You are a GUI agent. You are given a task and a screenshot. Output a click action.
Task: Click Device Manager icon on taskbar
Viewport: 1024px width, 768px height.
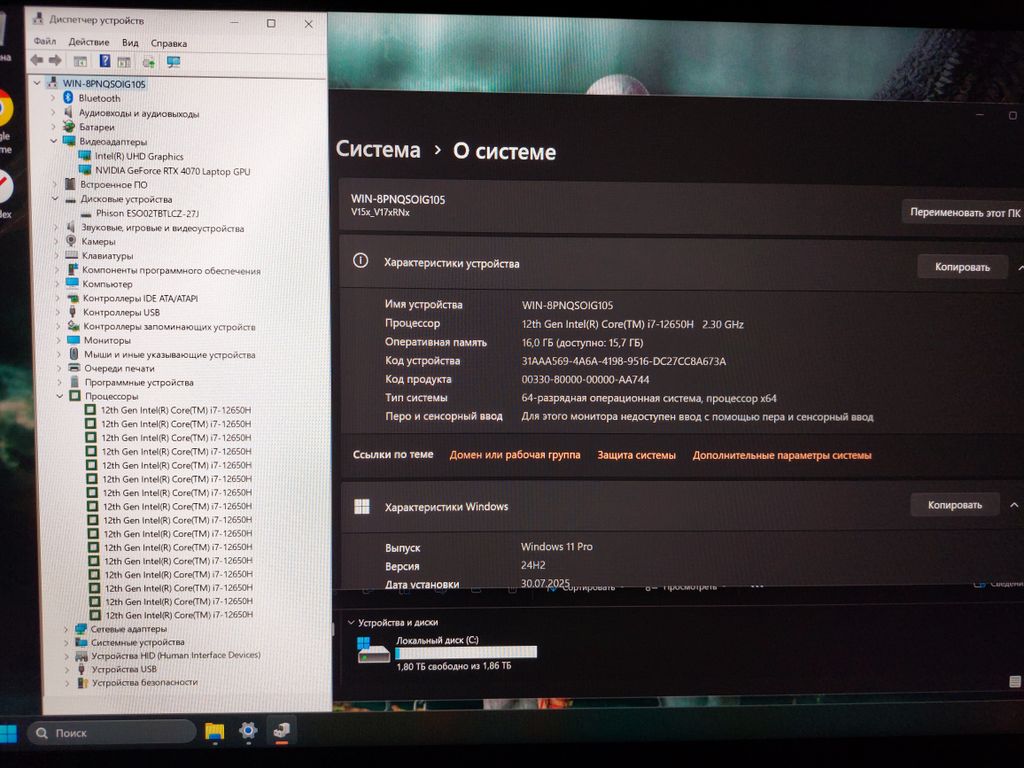[282, 731]
